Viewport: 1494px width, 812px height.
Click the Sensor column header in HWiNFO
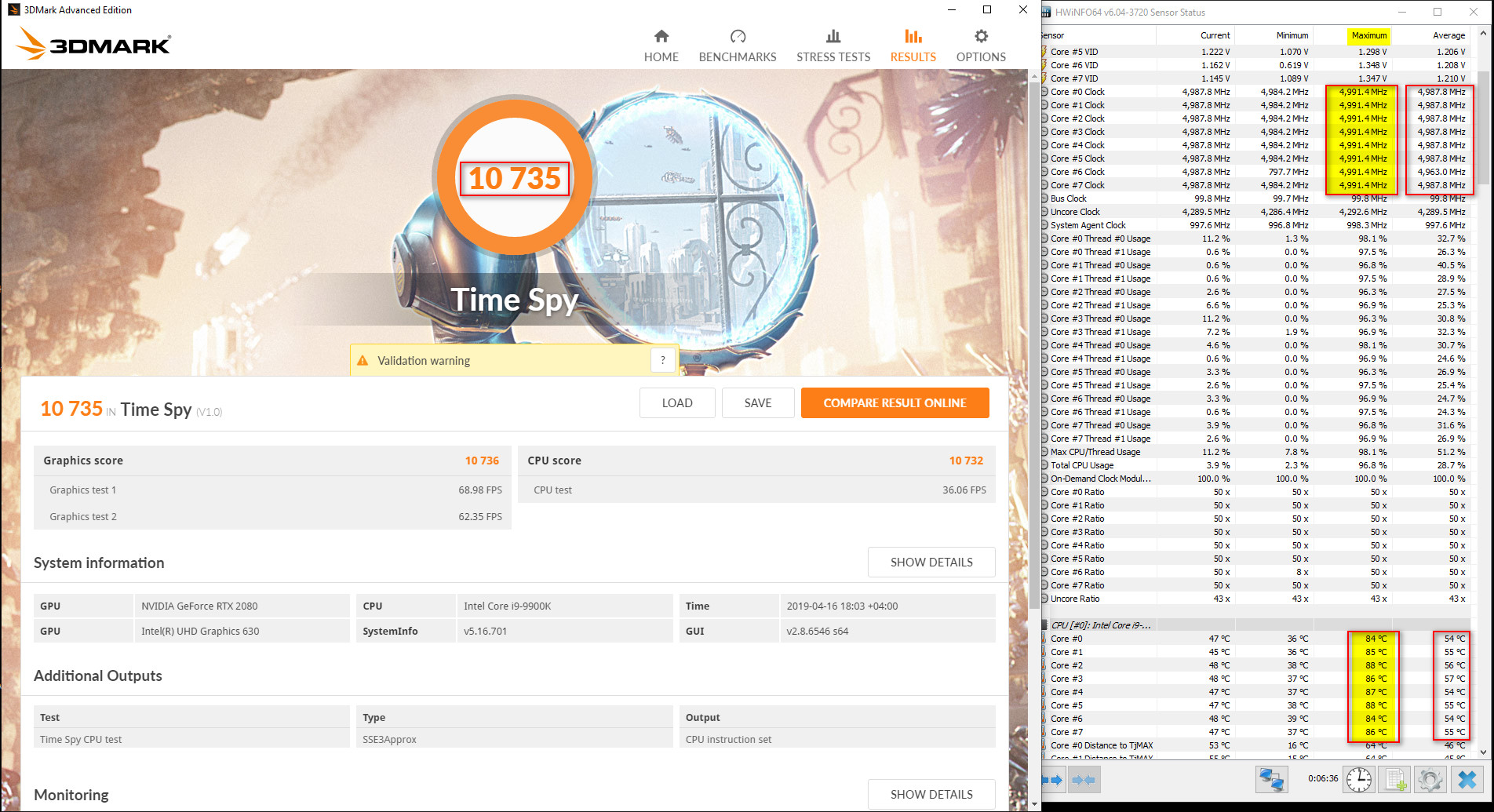pos(1099,35)
